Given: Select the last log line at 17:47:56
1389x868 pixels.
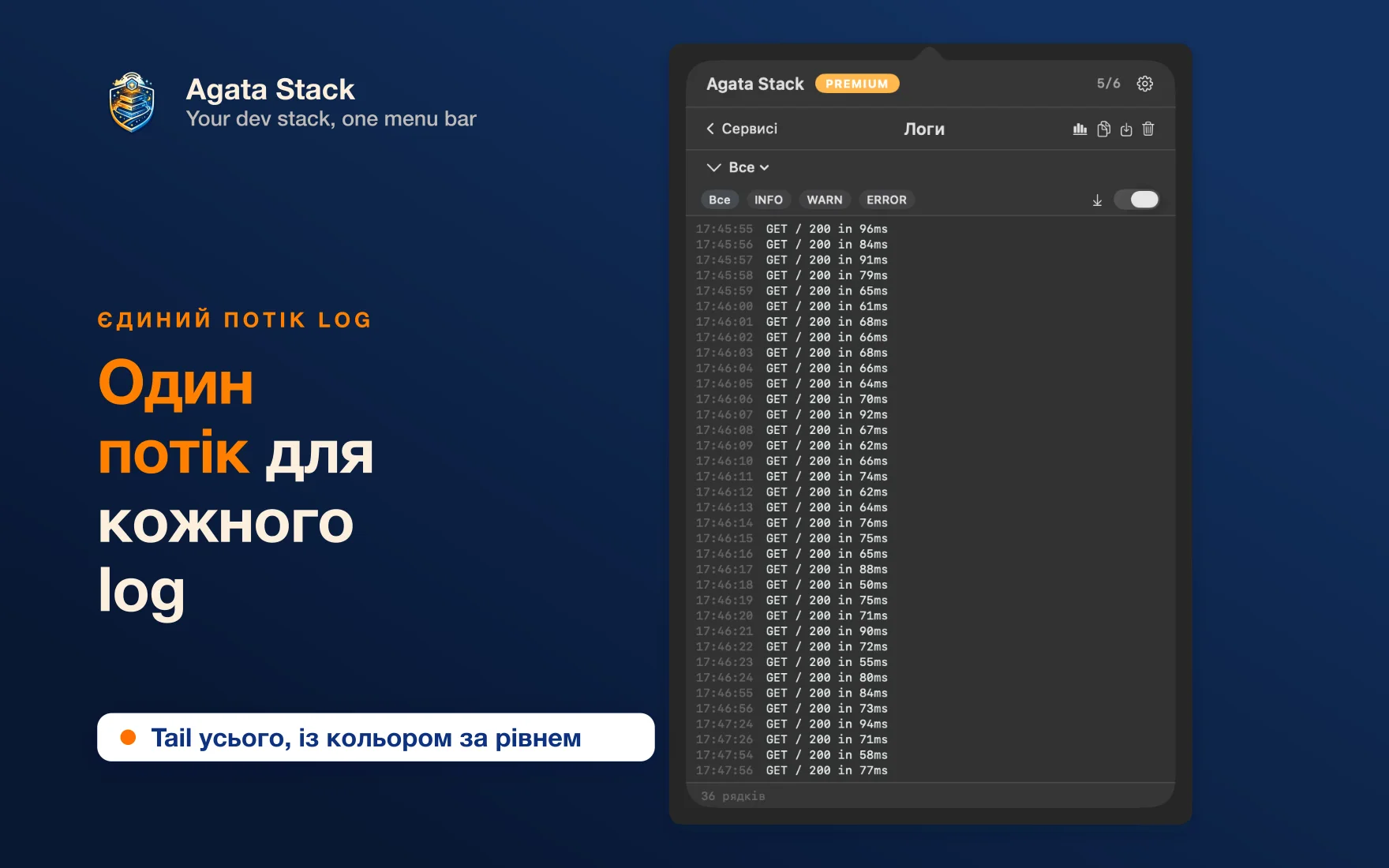Looking at the screenshot, I should pos(792,770).
